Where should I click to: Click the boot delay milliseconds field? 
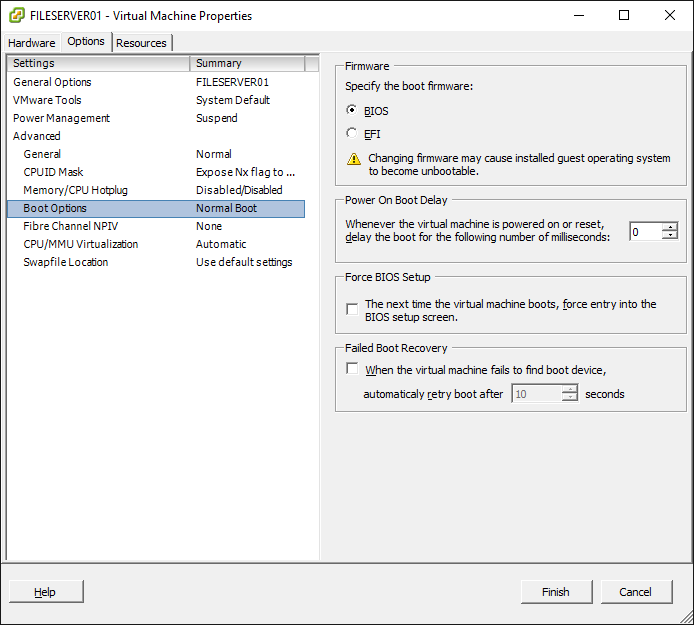pyautogui.click(x=646, y=232)
